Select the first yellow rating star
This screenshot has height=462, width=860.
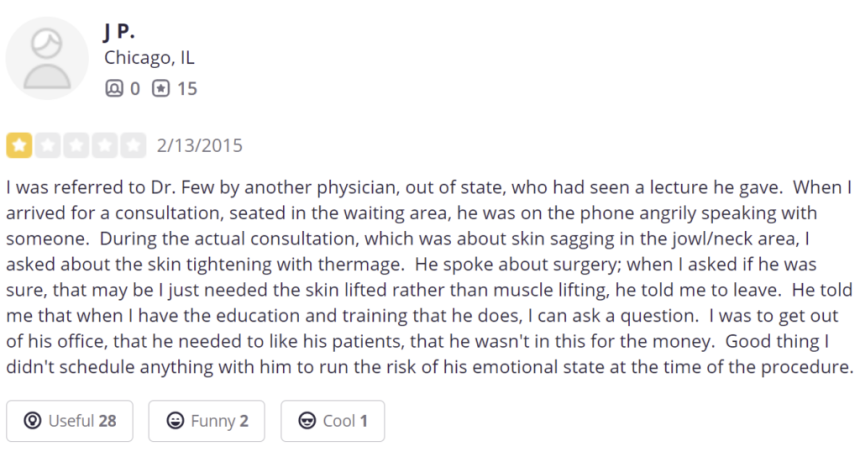(19, 145)
